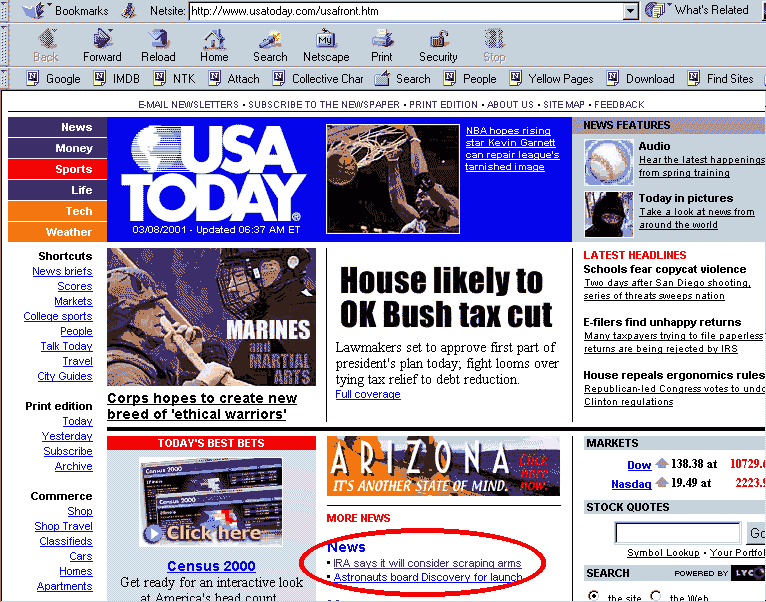Click the E-MAIL NEWSLETTERS link
Image resolution: width=766 pixels, height=602 pixels.
(x=189, y=105)
